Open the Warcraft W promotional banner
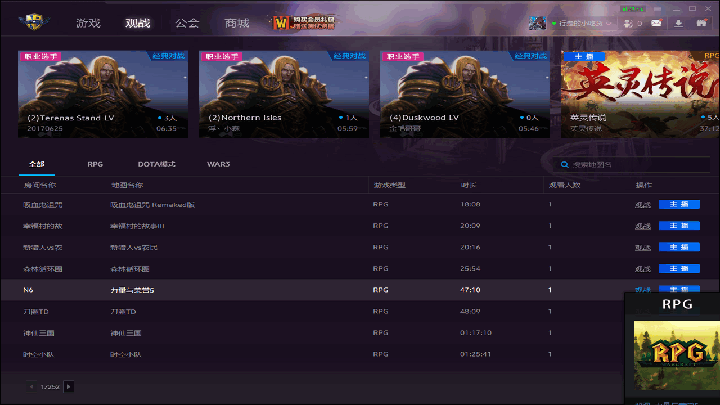720x405 pixels. click(304, 22)
